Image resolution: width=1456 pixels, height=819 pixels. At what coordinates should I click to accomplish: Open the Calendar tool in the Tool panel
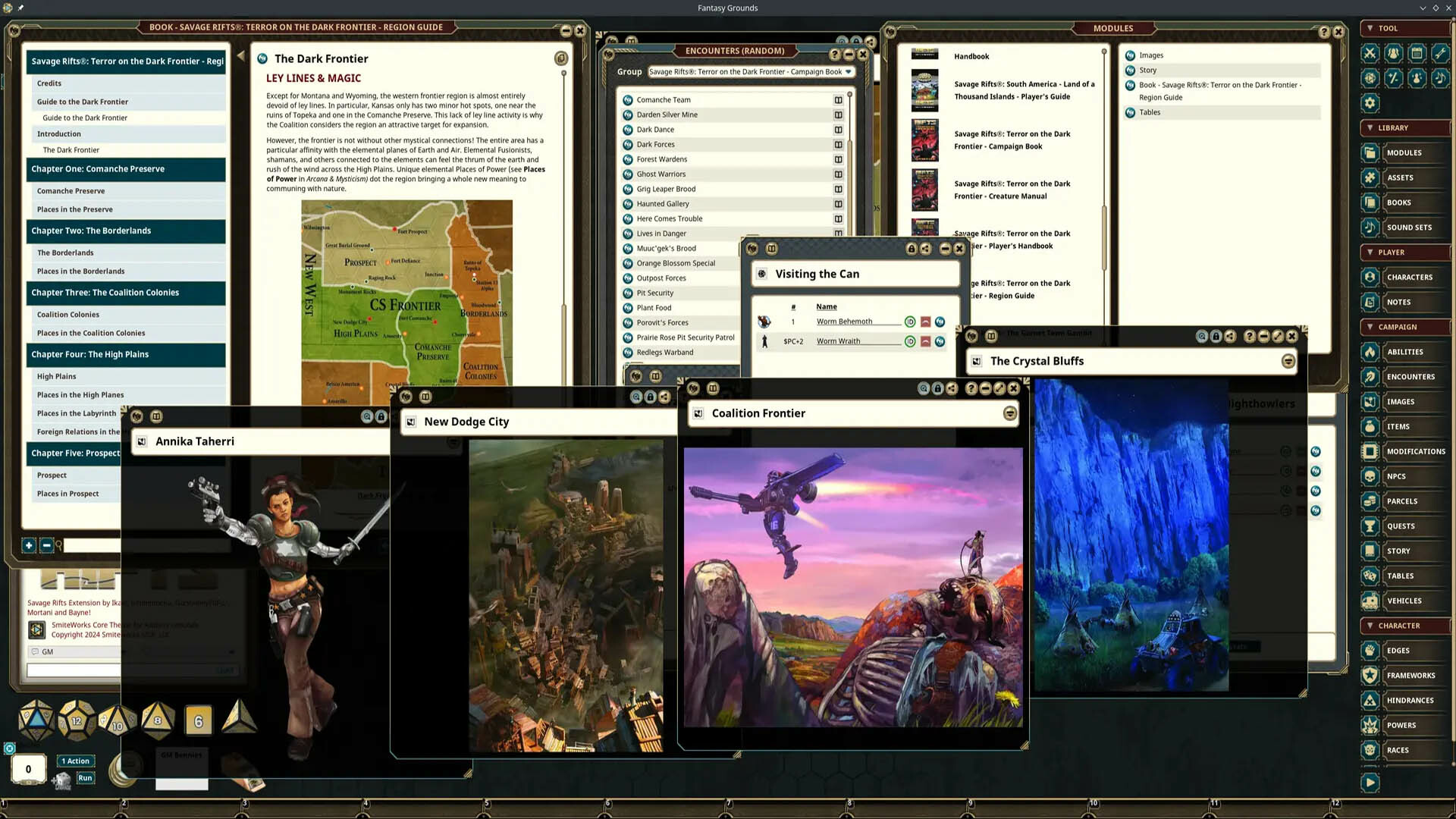pos(1417,53)
